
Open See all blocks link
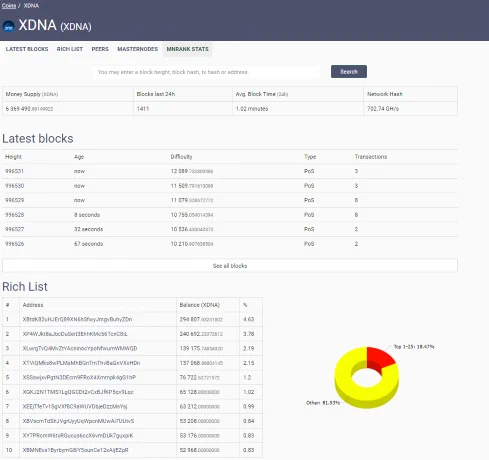tap(230, 266)
